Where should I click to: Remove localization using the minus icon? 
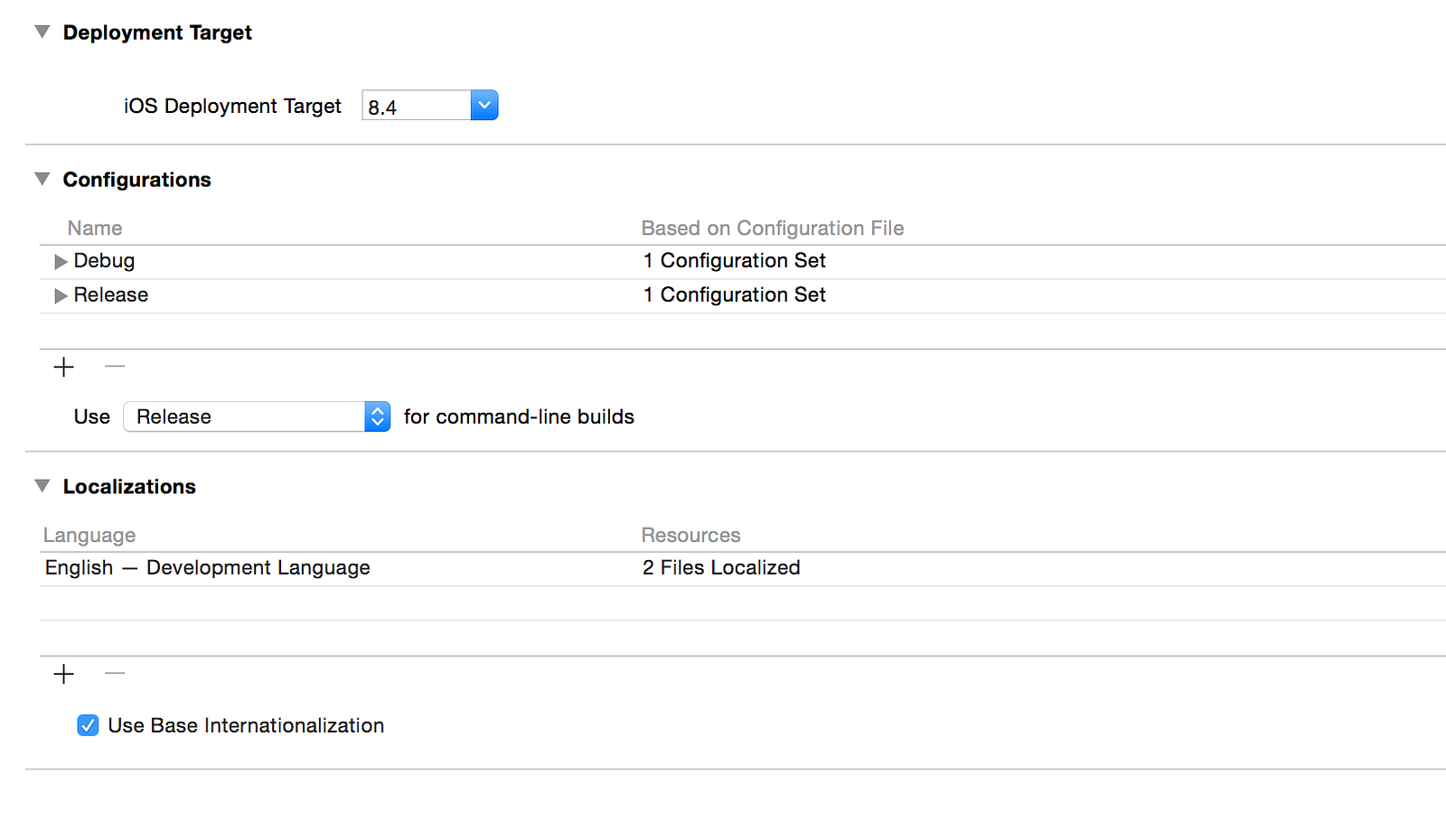(x=115, y=674)
